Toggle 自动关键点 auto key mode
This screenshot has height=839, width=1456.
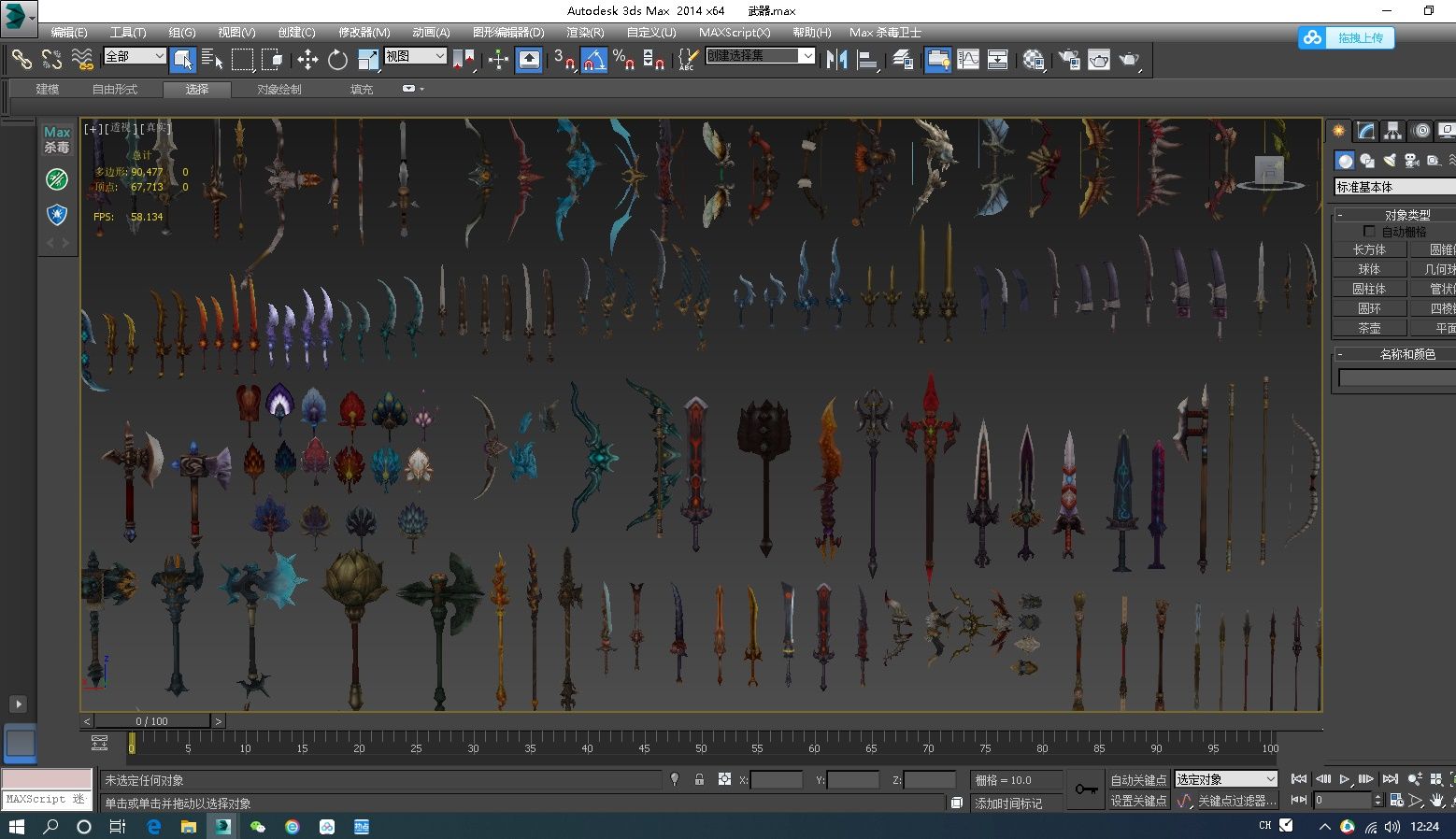click(1138, 779)
